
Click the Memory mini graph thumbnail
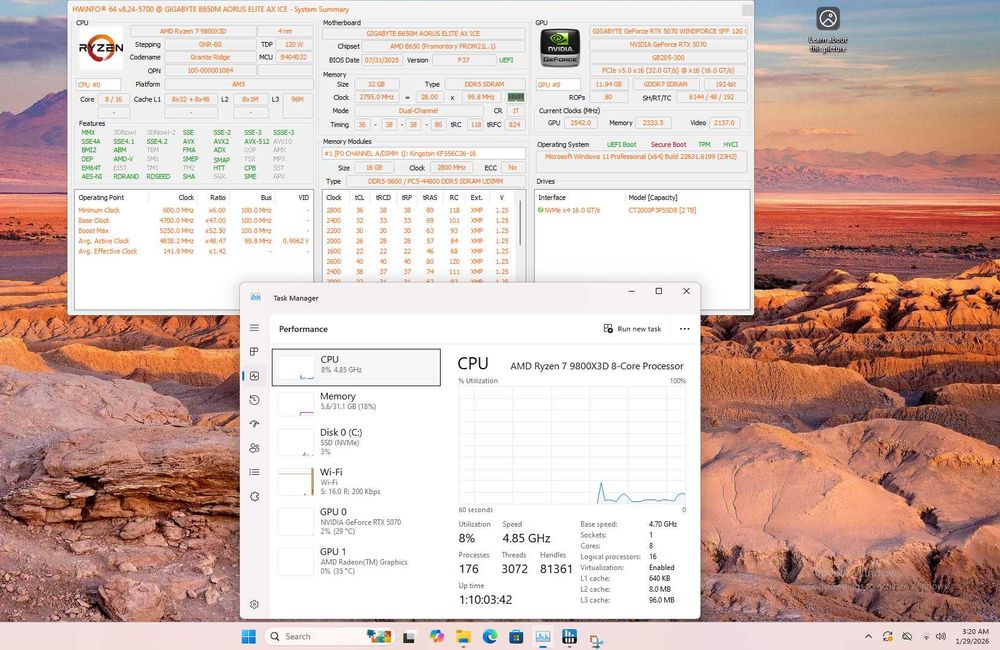point(296,403)
